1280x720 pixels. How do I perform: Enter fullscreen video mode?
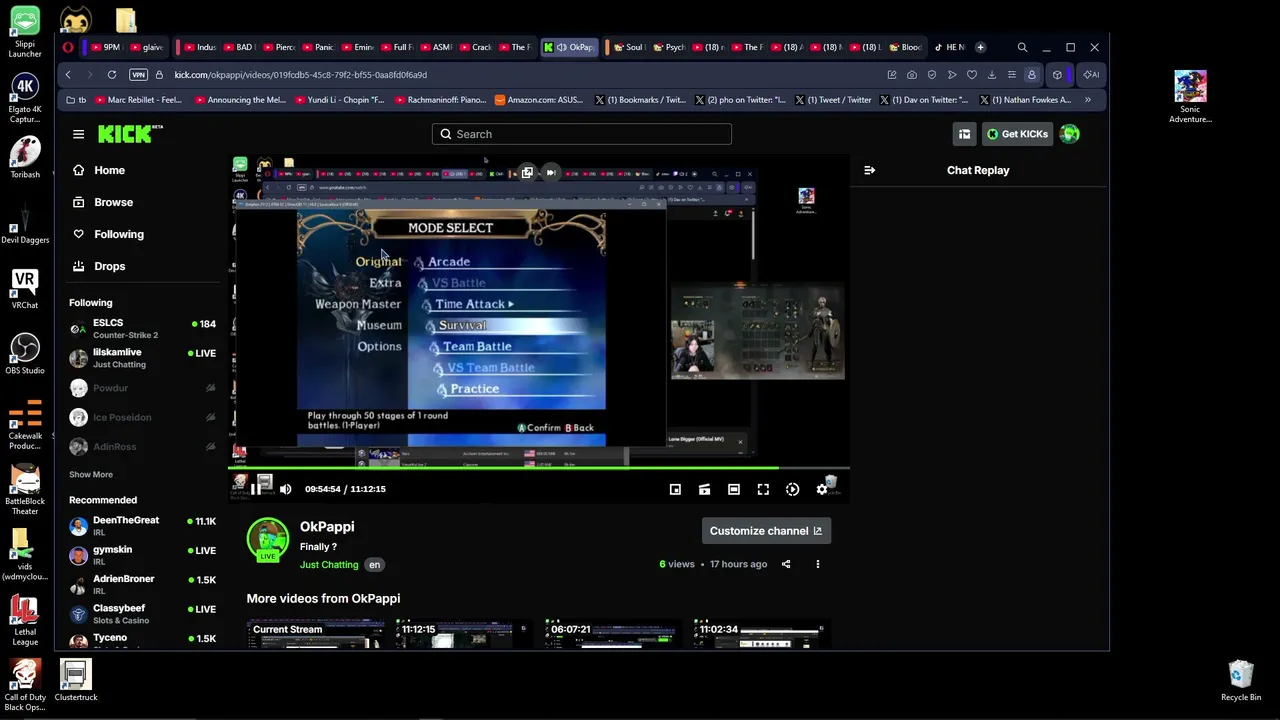(763, 489)
